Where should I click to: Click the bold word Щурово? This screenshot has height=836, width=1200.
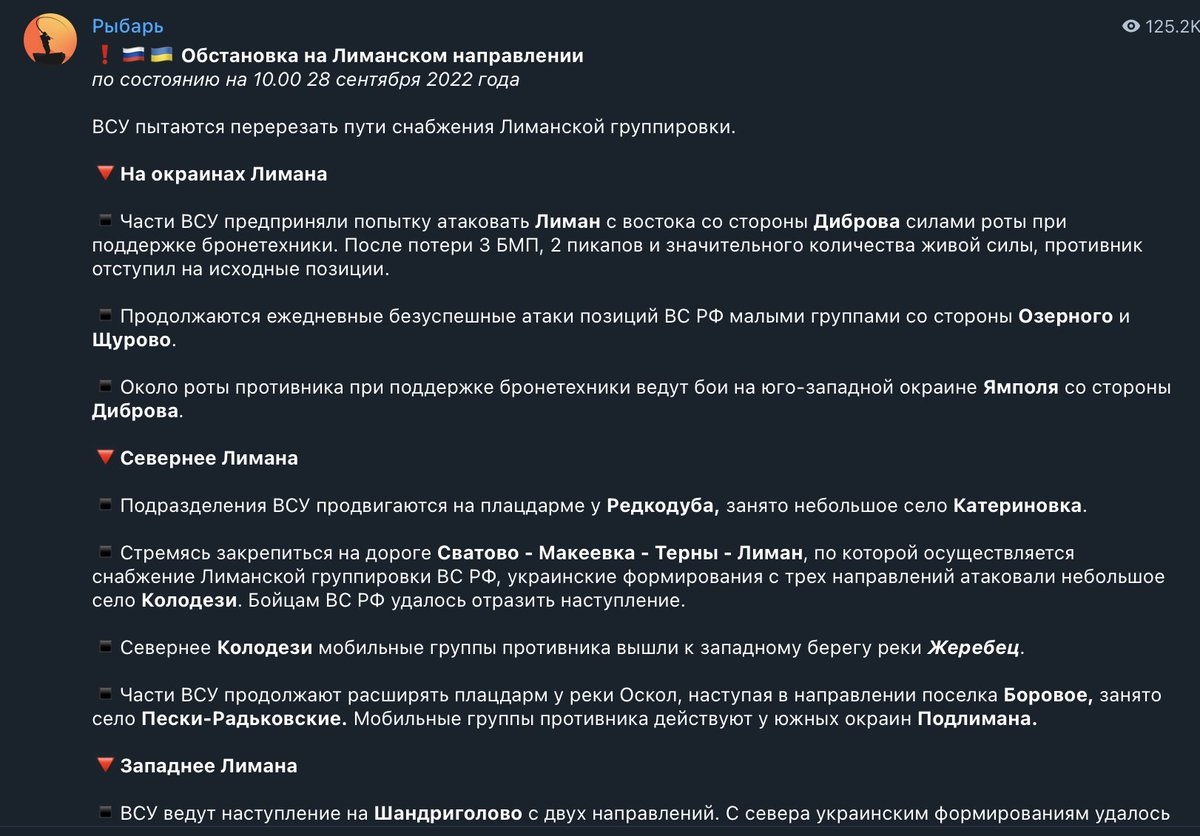click(132, 340)
